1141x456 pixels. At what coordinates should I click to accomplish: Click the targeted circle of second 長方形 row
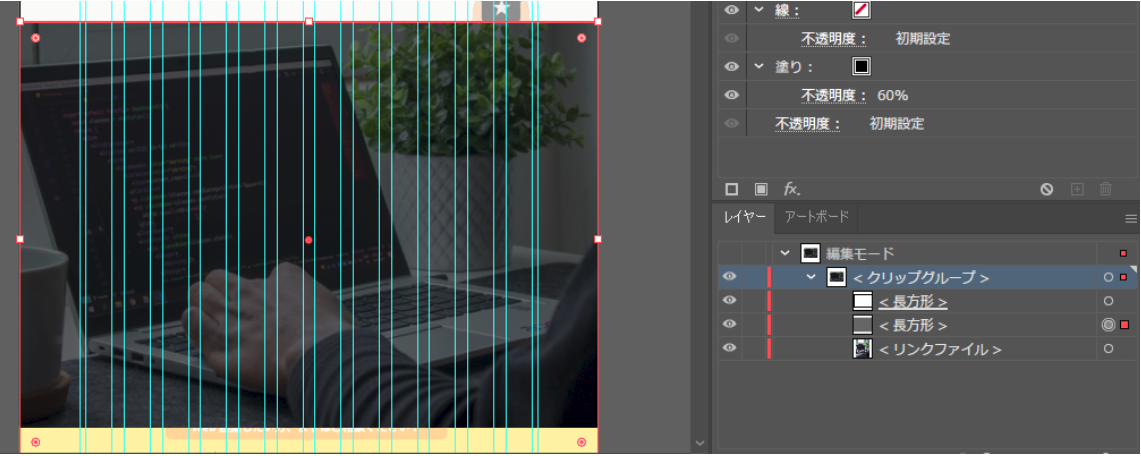pos(1108,325)
